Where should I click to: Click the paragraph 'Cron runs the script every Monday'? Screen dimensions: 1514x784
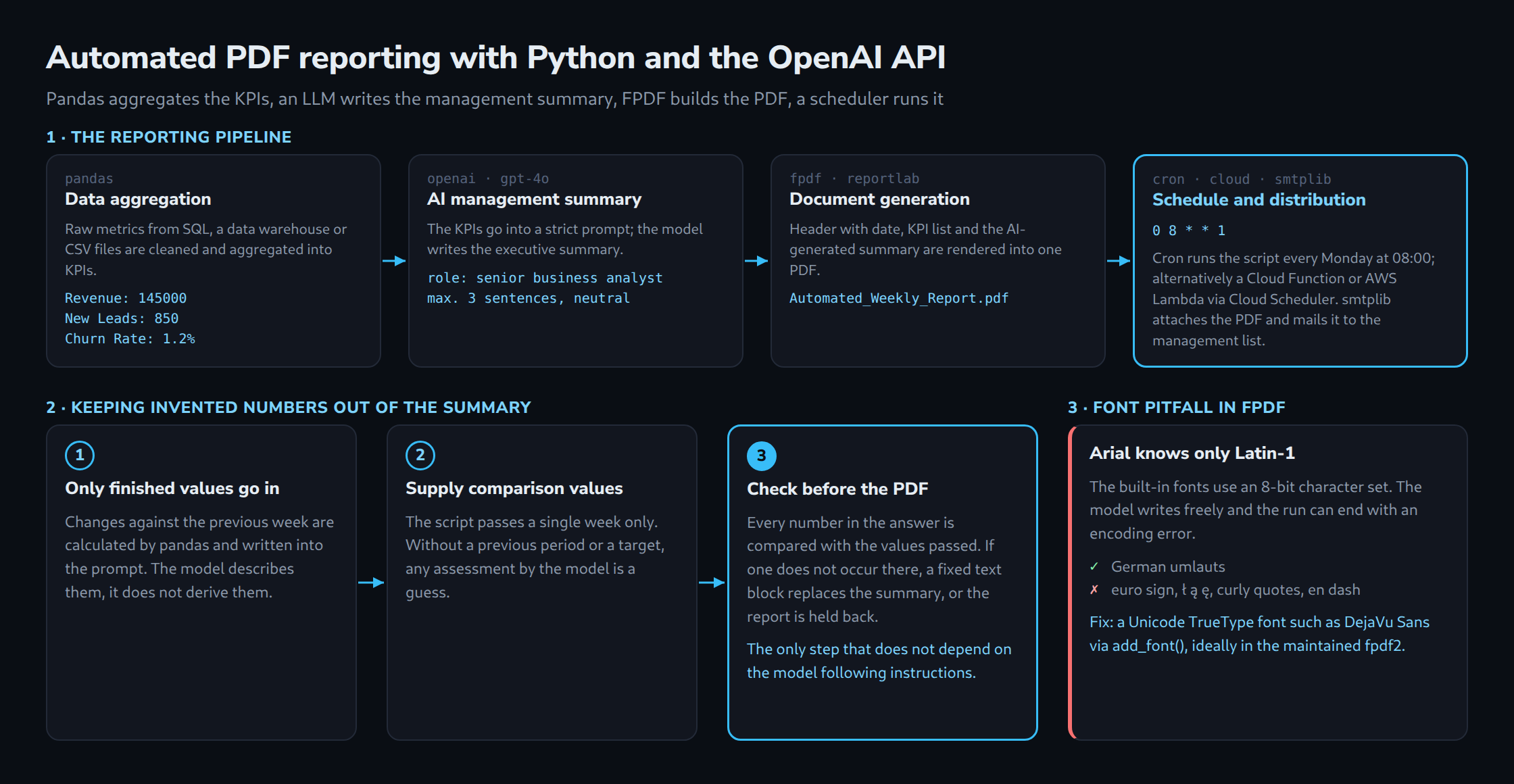pos(1294,299)
